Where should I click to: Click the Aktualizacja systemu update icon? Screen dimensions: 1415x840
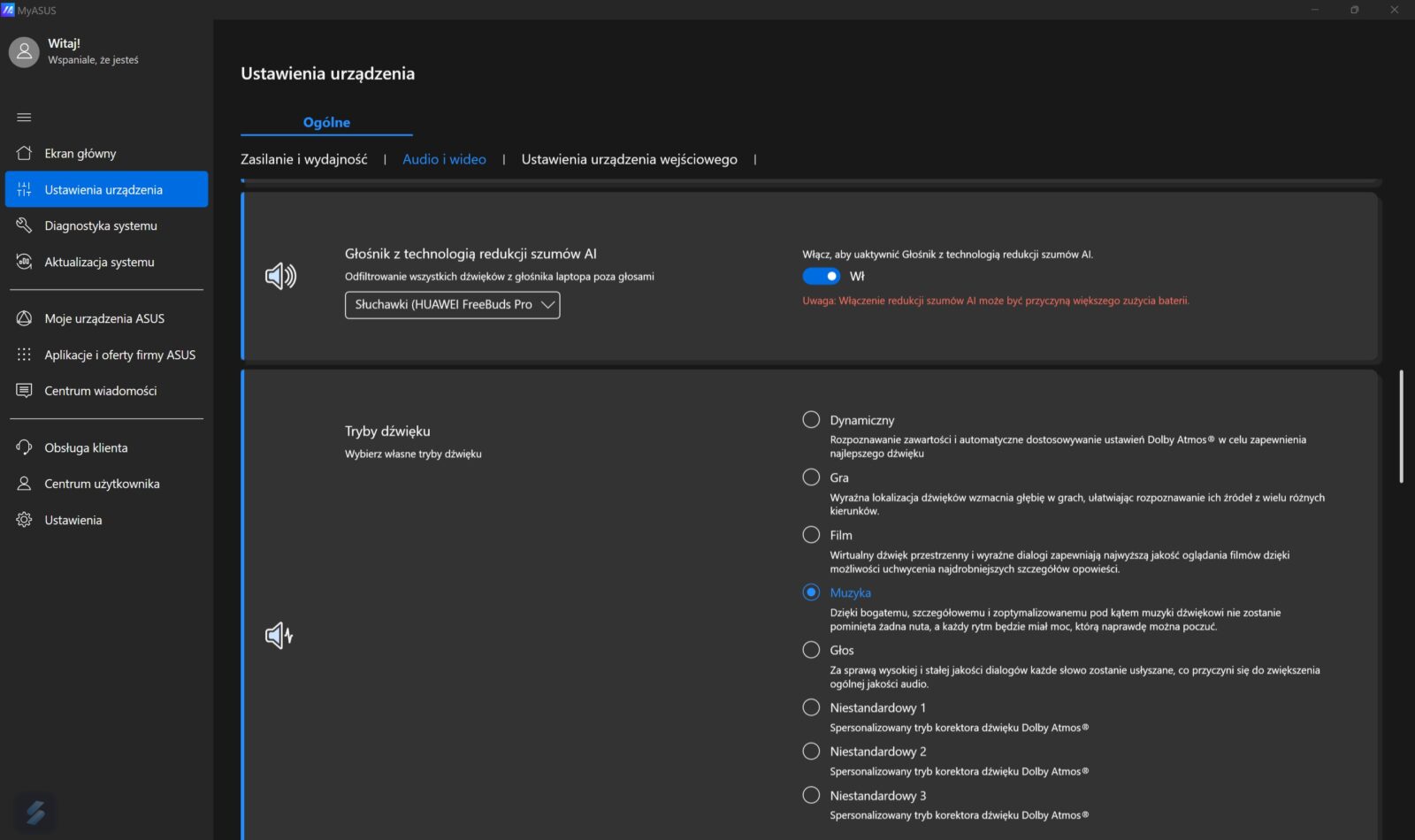click(x=24, y=262)
